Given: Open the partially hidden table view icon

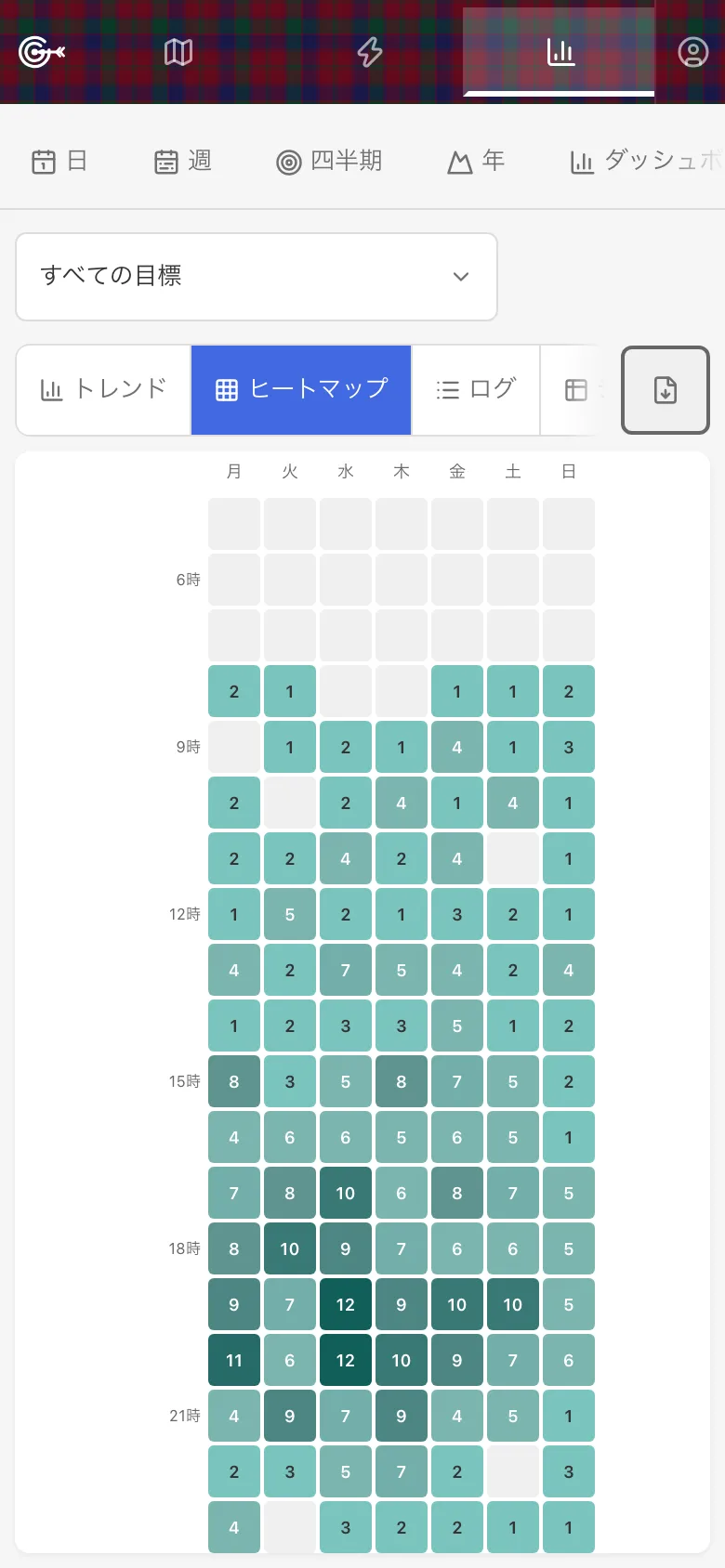Looking at the screenshot, I should click(576, 390).
